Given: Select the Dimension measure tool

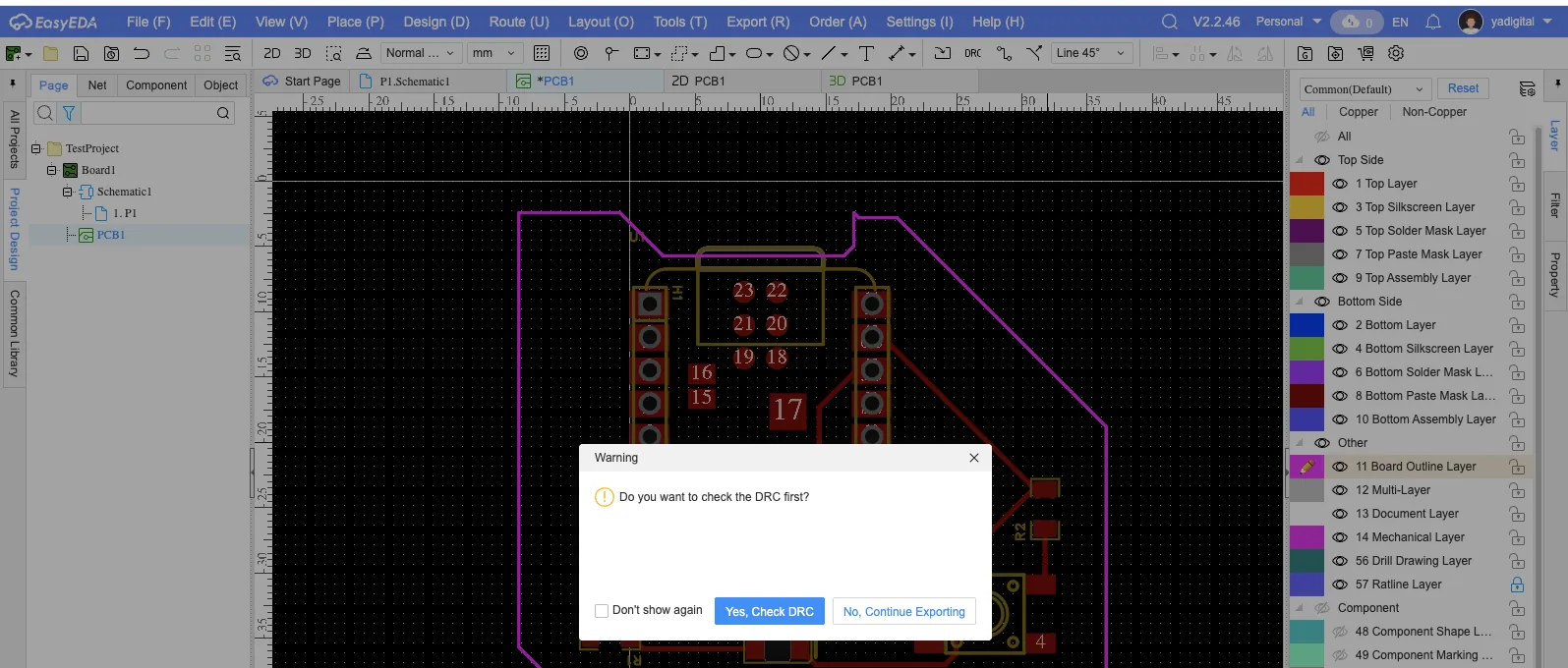Looking at the screenshot, I should click(x=897, y=53).
